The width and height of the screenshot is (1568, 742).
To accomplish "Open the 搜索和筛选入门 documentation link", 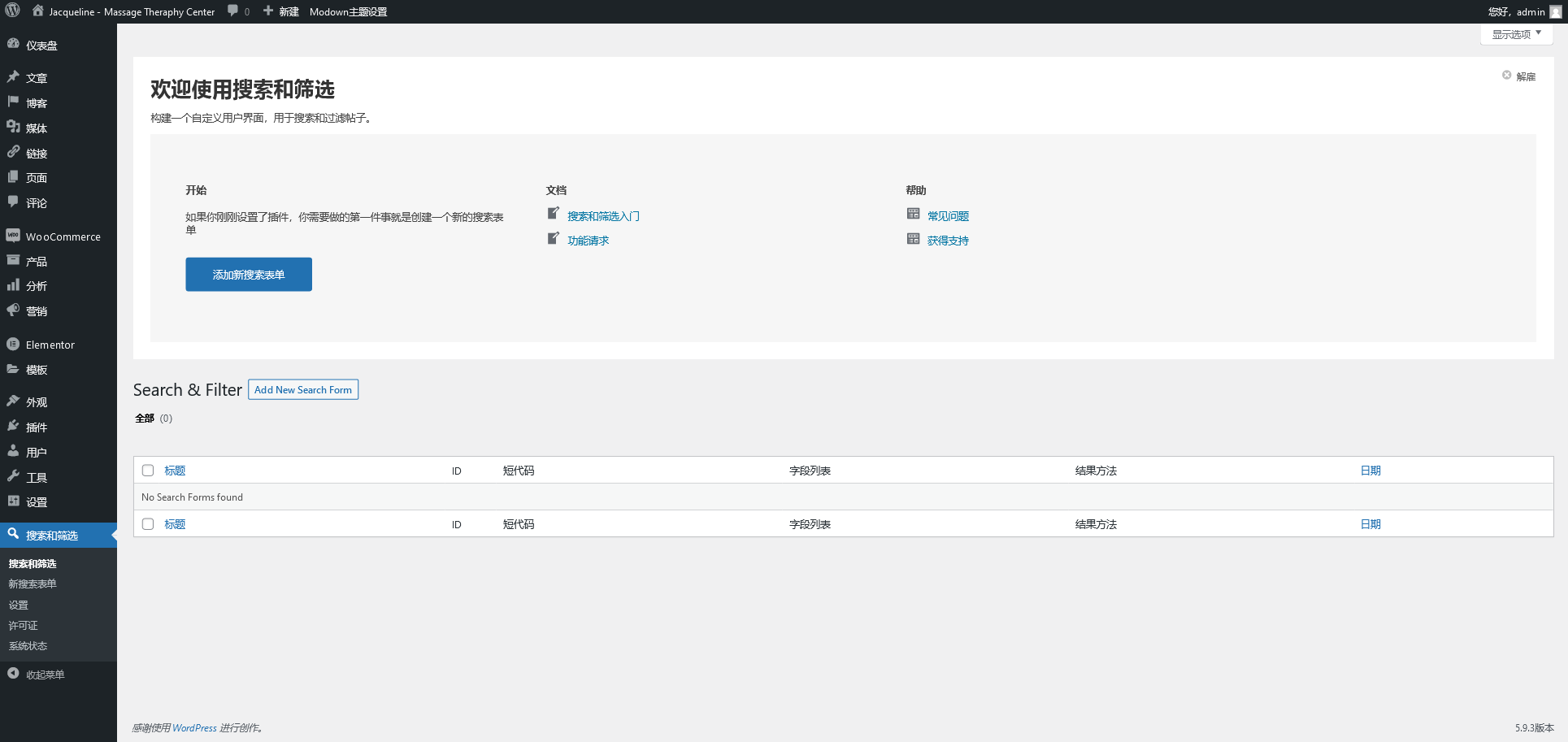I will click(603, 216).
